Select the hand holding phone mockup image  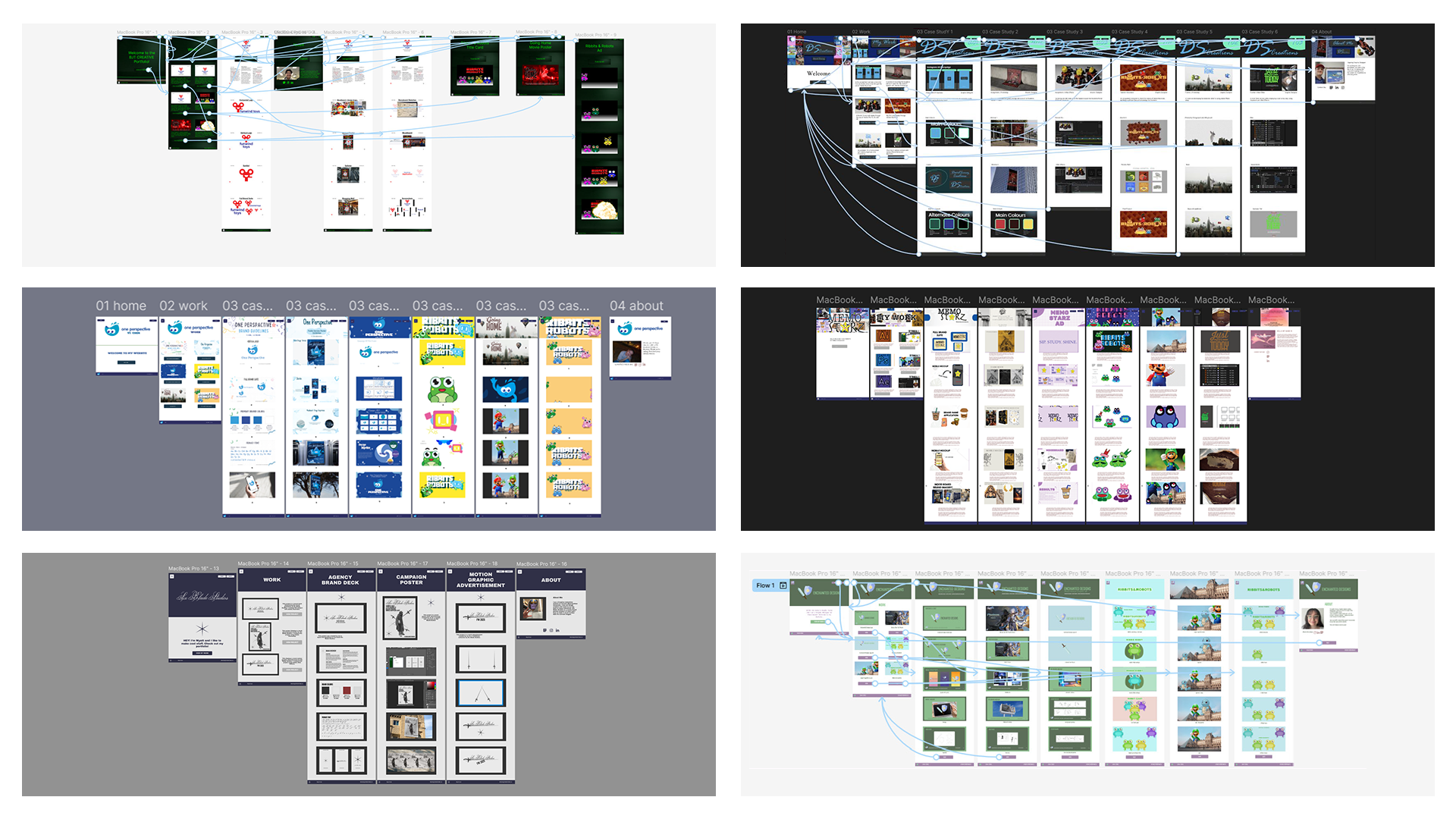pyautogui.click(x=253, y=485)
